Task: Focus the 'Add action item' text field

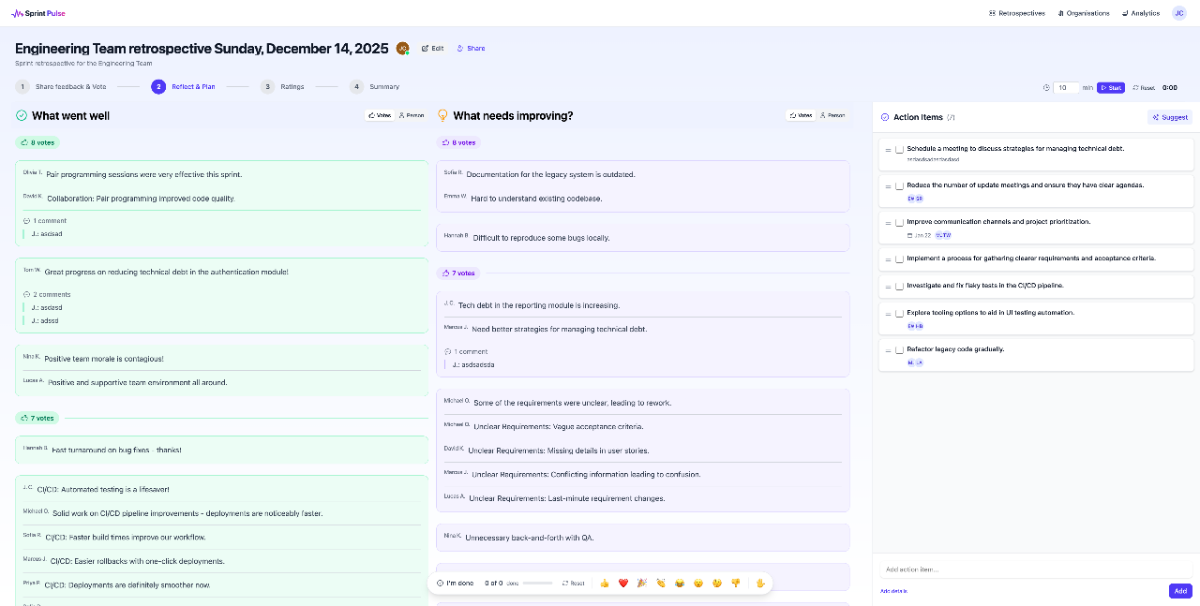Action: pos(1035,569)
